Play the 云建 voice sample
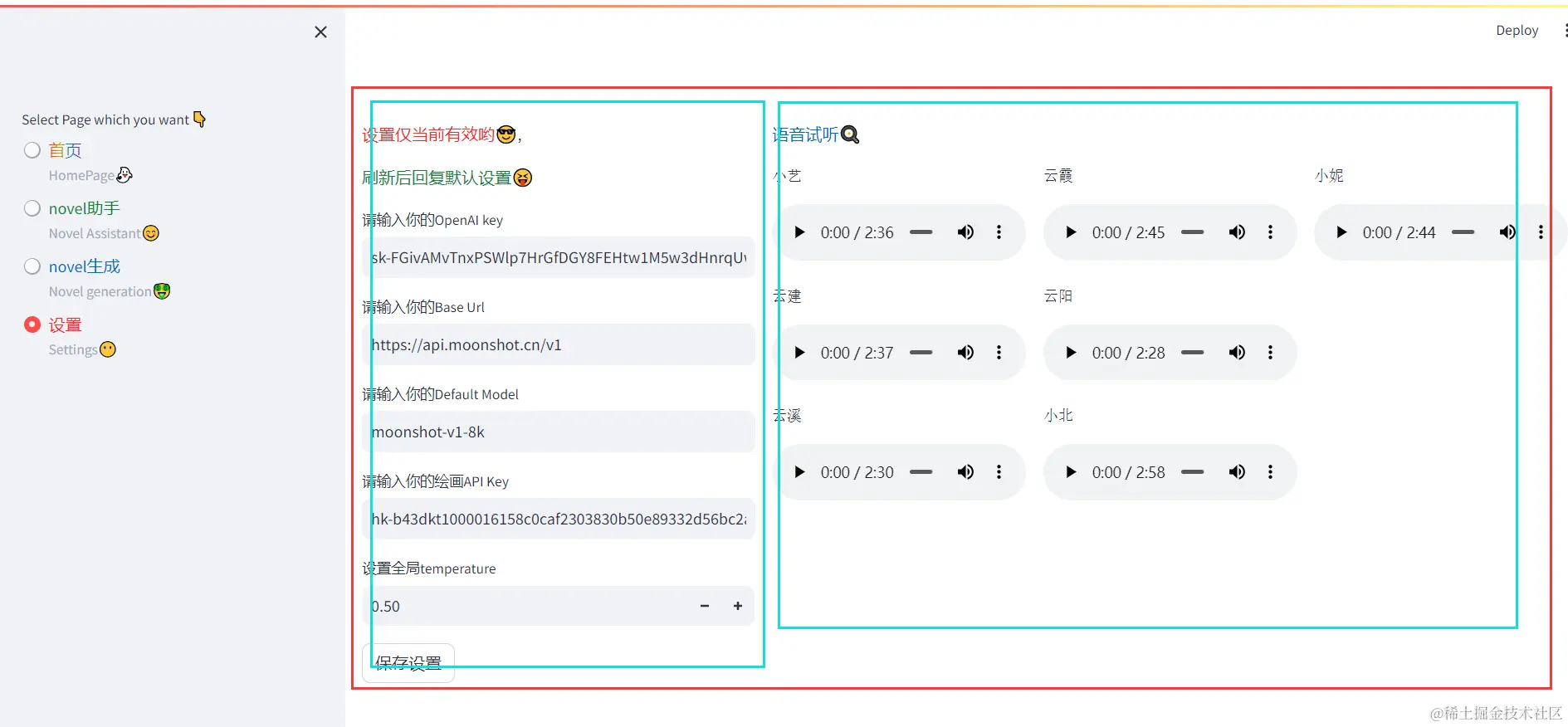The height and width of the screenshot is (727, 1568). tap(799, 353)
